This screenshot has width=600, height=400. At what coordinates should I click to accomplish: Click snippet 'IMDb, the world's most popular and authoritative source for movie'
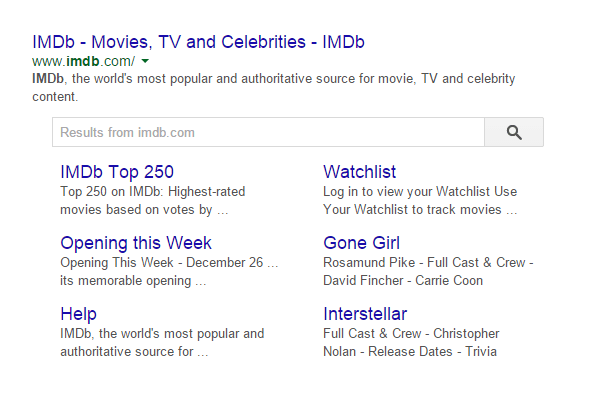click(224, 79)
